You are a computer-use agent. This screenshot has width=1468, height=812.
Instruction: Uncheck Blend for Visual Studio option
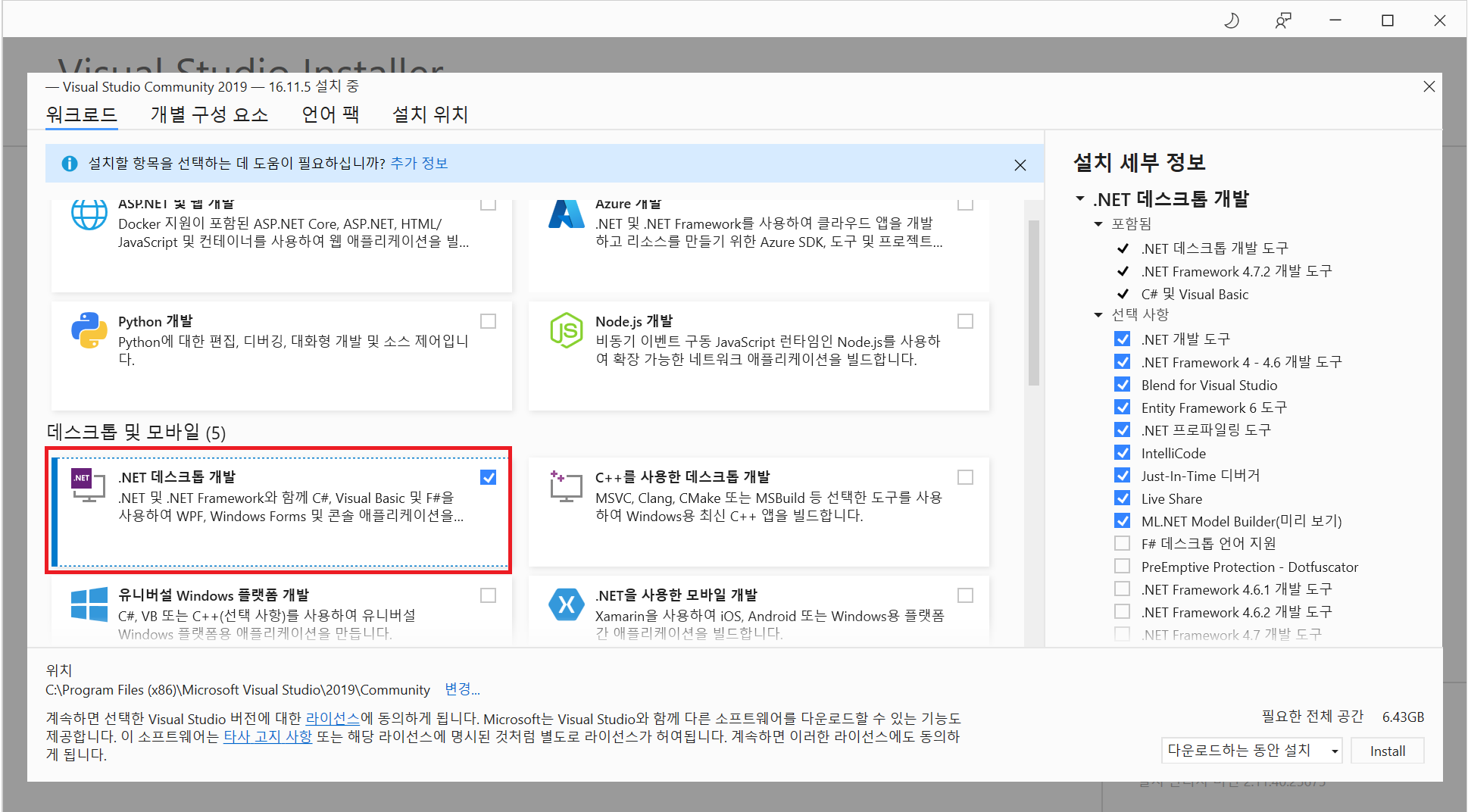point(1123,384)
